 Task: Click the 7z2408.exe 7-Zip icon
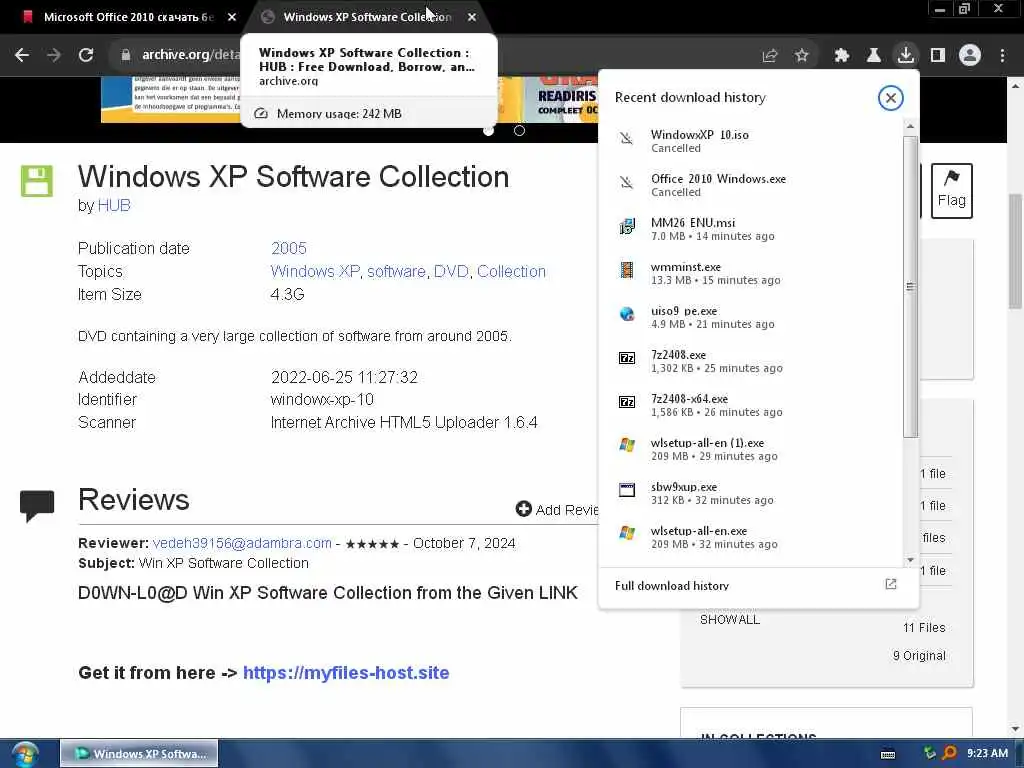pos(626,358)
